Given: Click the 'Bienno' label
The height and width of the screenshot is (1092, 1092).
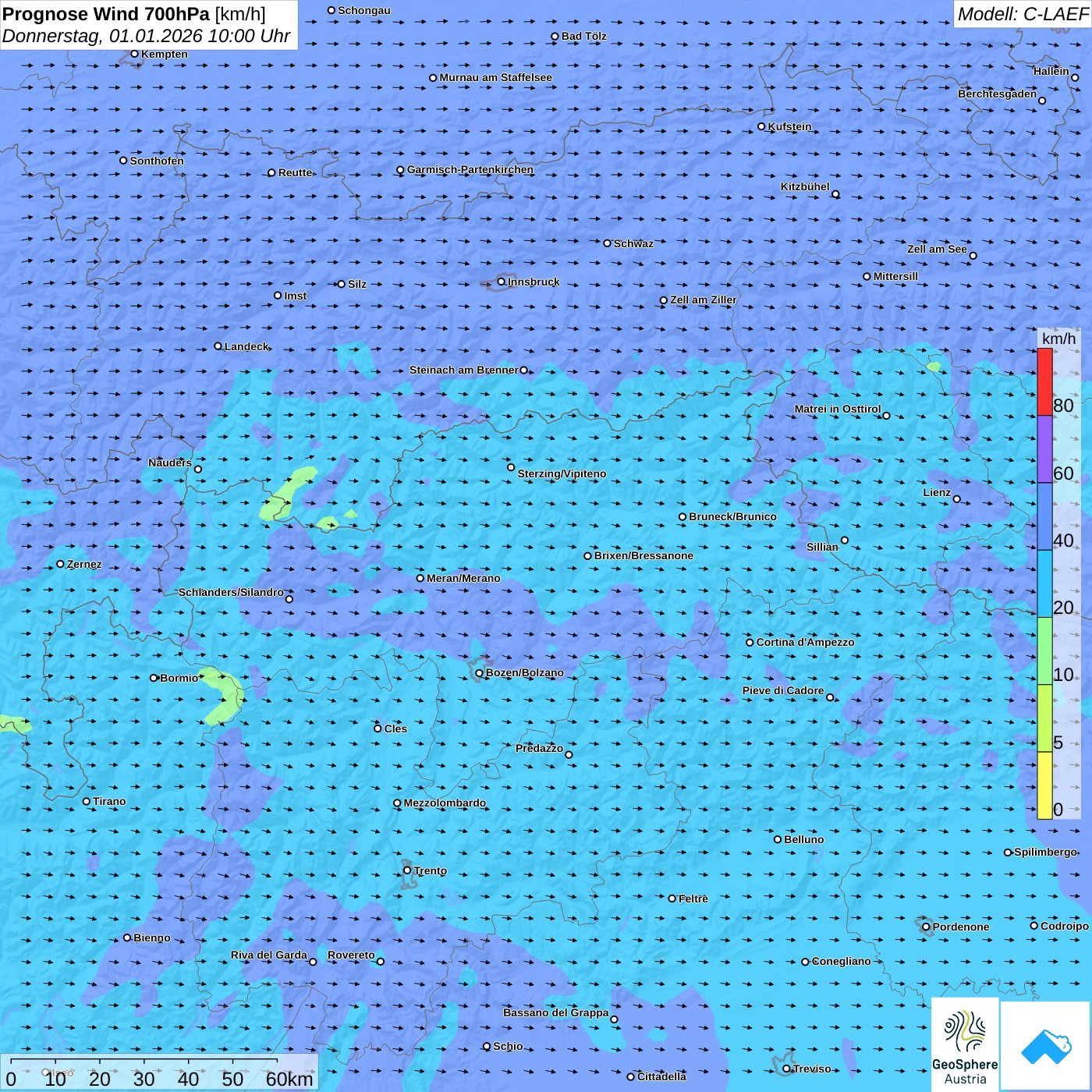Looking at the screenshot, I should pyautogui.click(x=151, y=938).
